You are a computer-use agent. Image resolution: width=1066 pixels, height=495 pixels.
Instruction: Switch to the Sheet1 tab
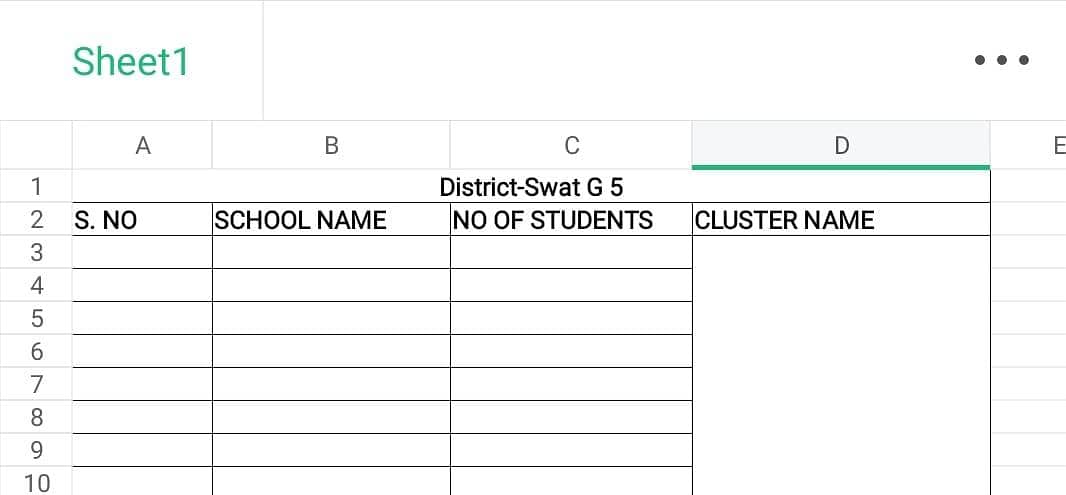click(131, 62)
